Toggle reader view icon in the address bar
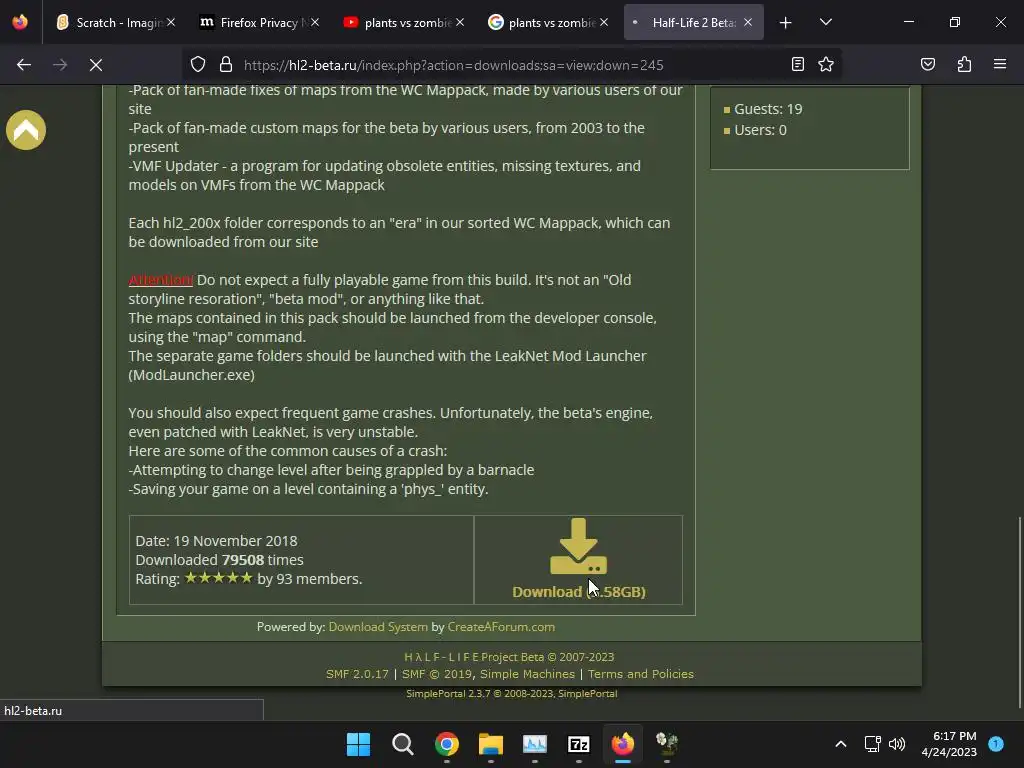 pyautogui.click(x=797, y=64)
